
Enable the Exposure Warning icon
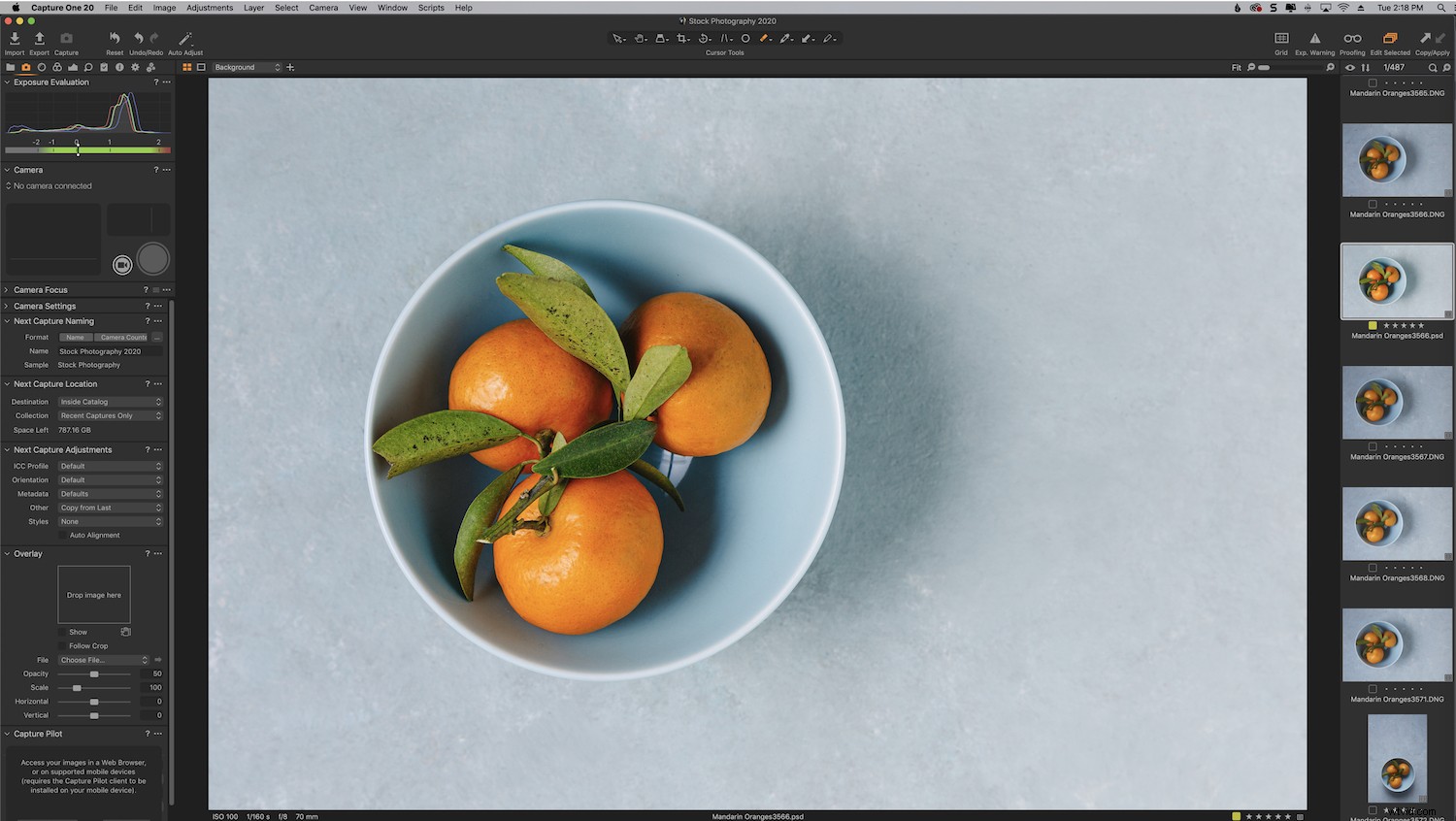click(x=1313, y=39)
